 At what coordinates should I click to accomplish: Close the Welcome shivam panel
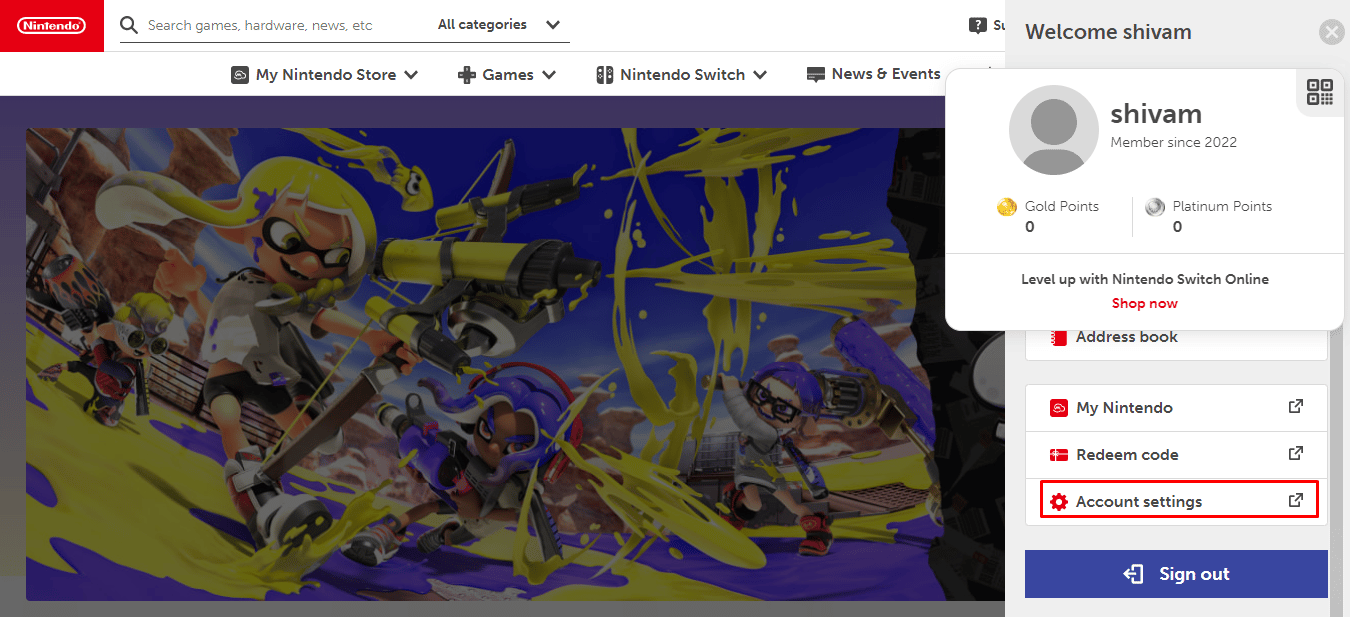click(x=1331, y=32)
